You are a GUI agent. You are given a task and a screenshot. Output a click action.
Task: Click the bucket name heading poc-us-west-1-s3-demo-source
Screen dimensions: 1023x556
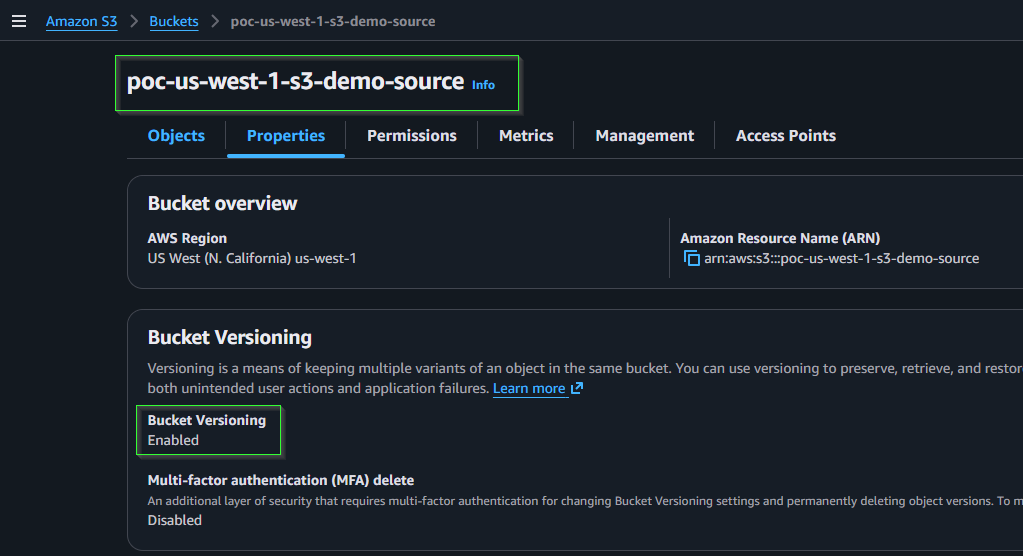coord(296,82)
